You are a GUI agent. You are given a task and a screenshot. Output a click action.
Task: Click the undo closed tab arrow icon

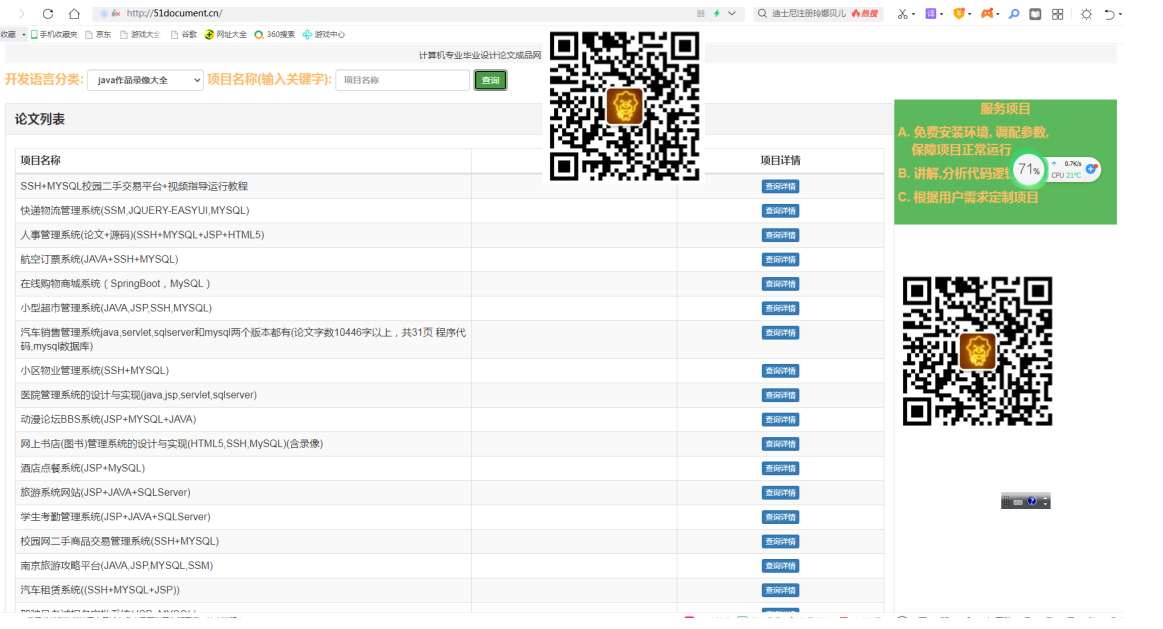point(1110,13)
